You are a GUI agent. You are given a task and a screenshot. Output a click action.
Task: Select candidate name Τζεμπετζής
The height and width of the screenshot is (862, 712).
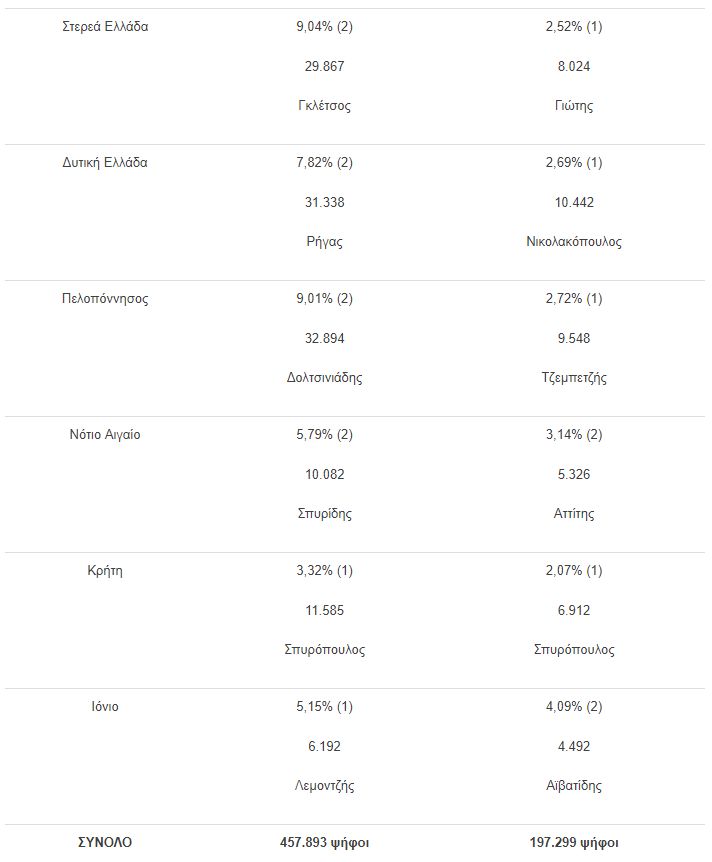click(x=574, y=378)
